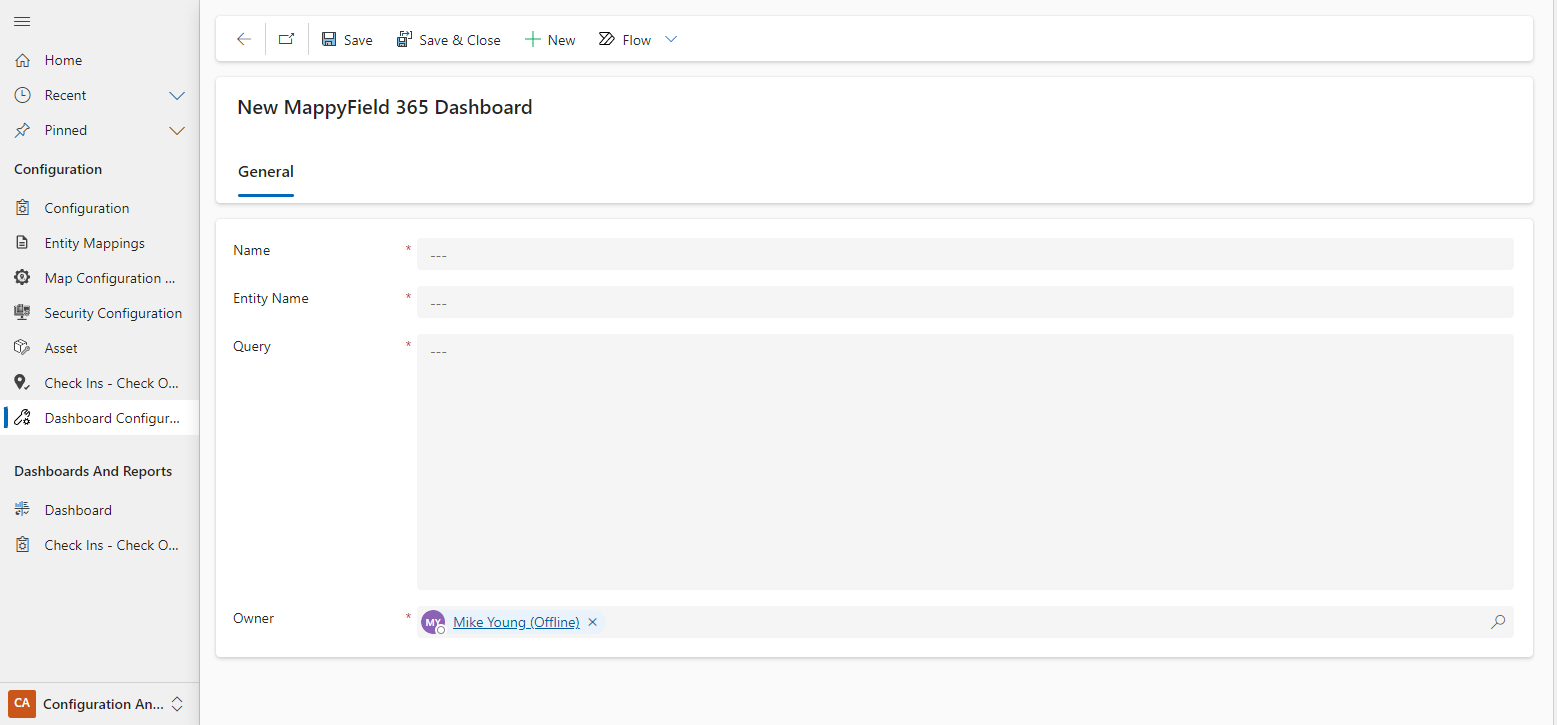Switch to the General tab

266,171
